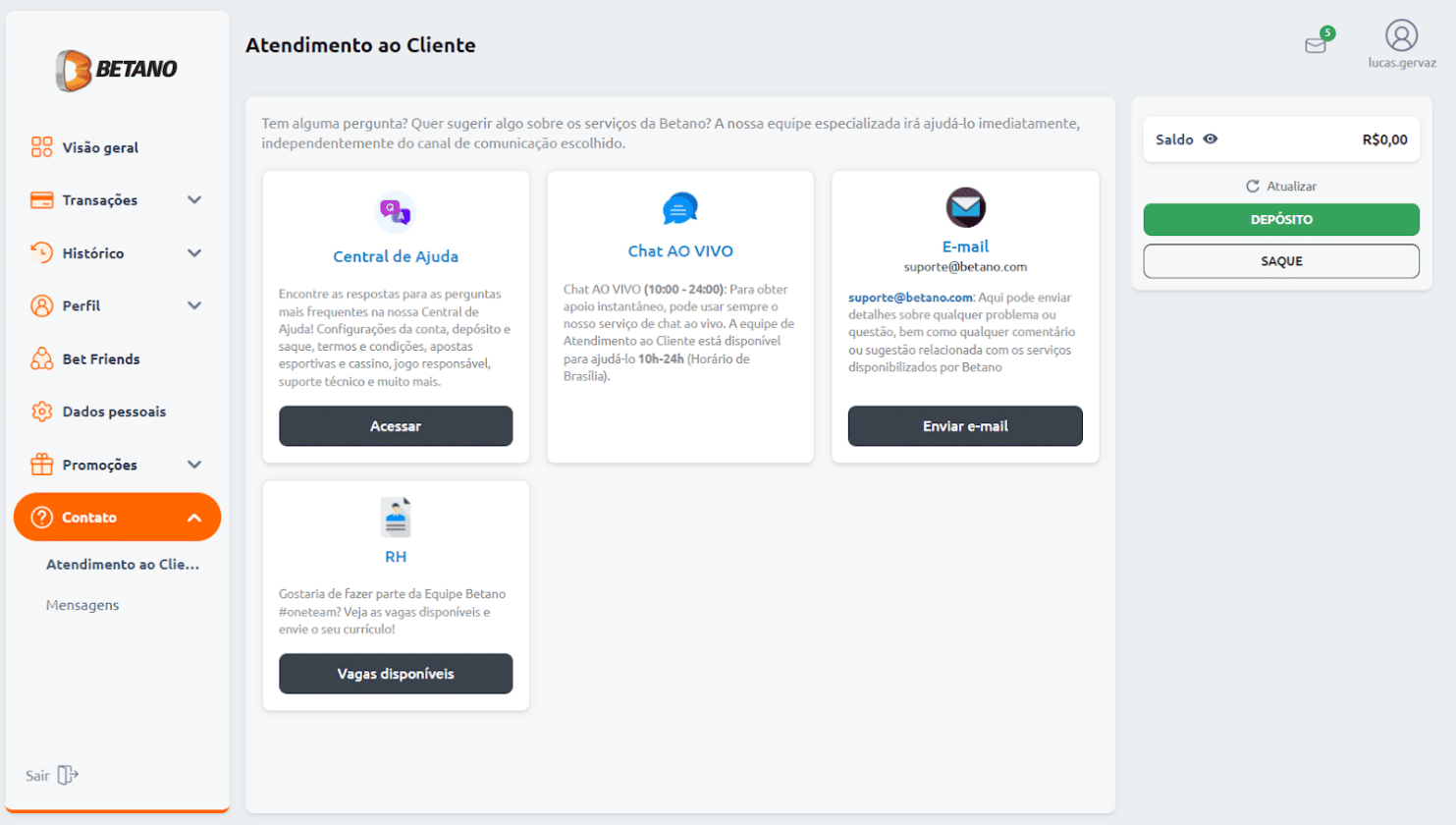Click the Atualizar text label
Viewport: 1456px width, 825px height.
point(1291,187)
